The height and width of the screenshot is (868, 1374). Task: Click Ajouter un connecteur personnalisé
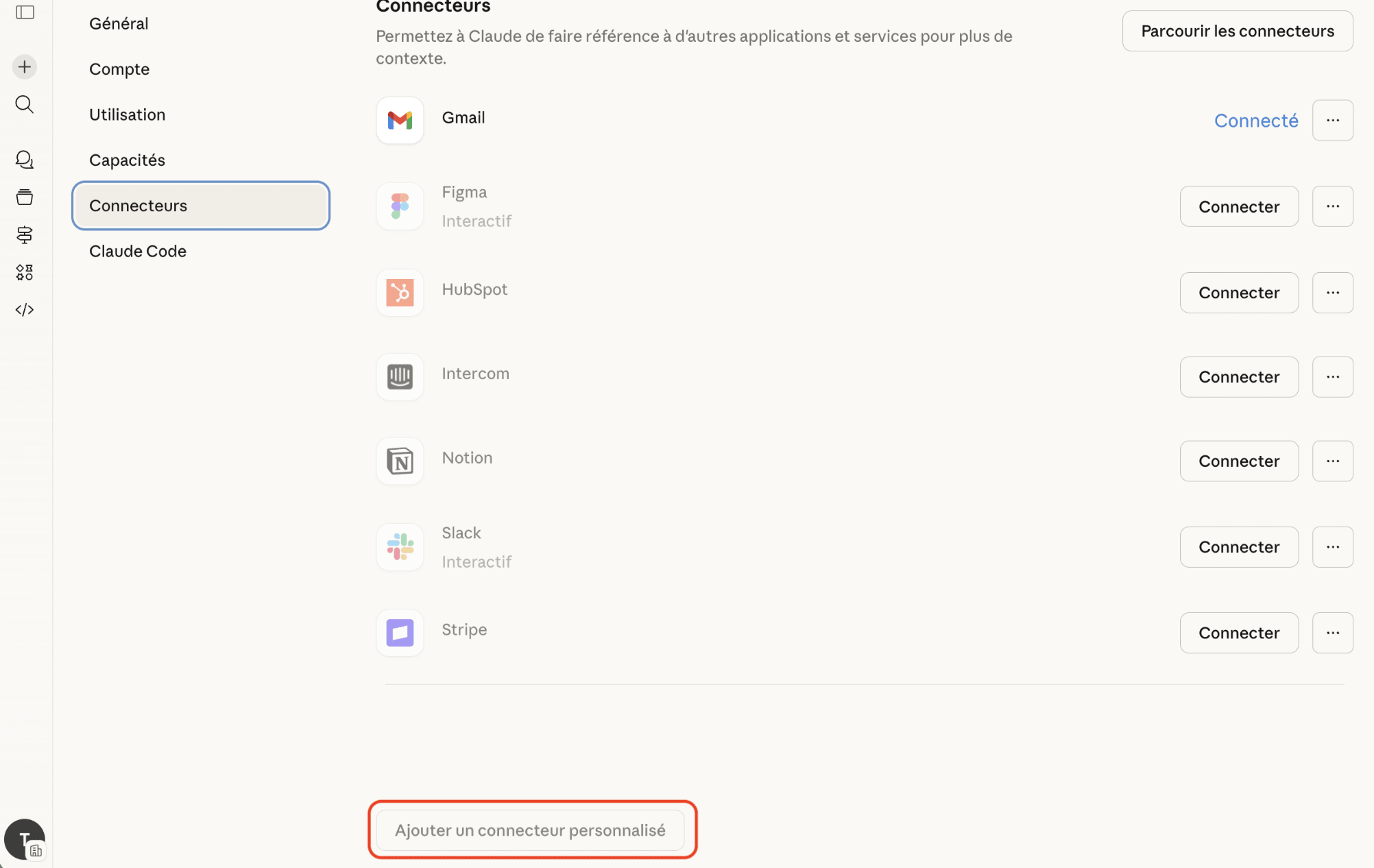click(530, 830)
